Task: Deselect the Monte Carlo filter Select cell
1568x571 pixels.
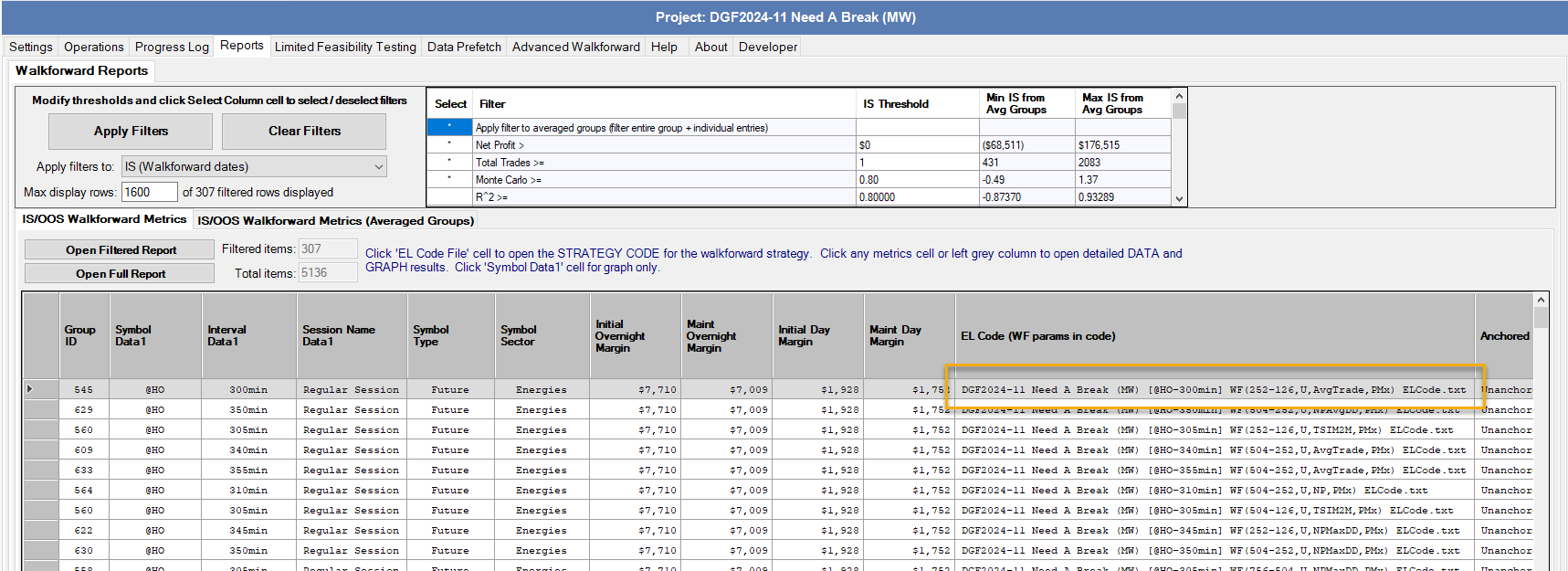Action: coord(449,180)
